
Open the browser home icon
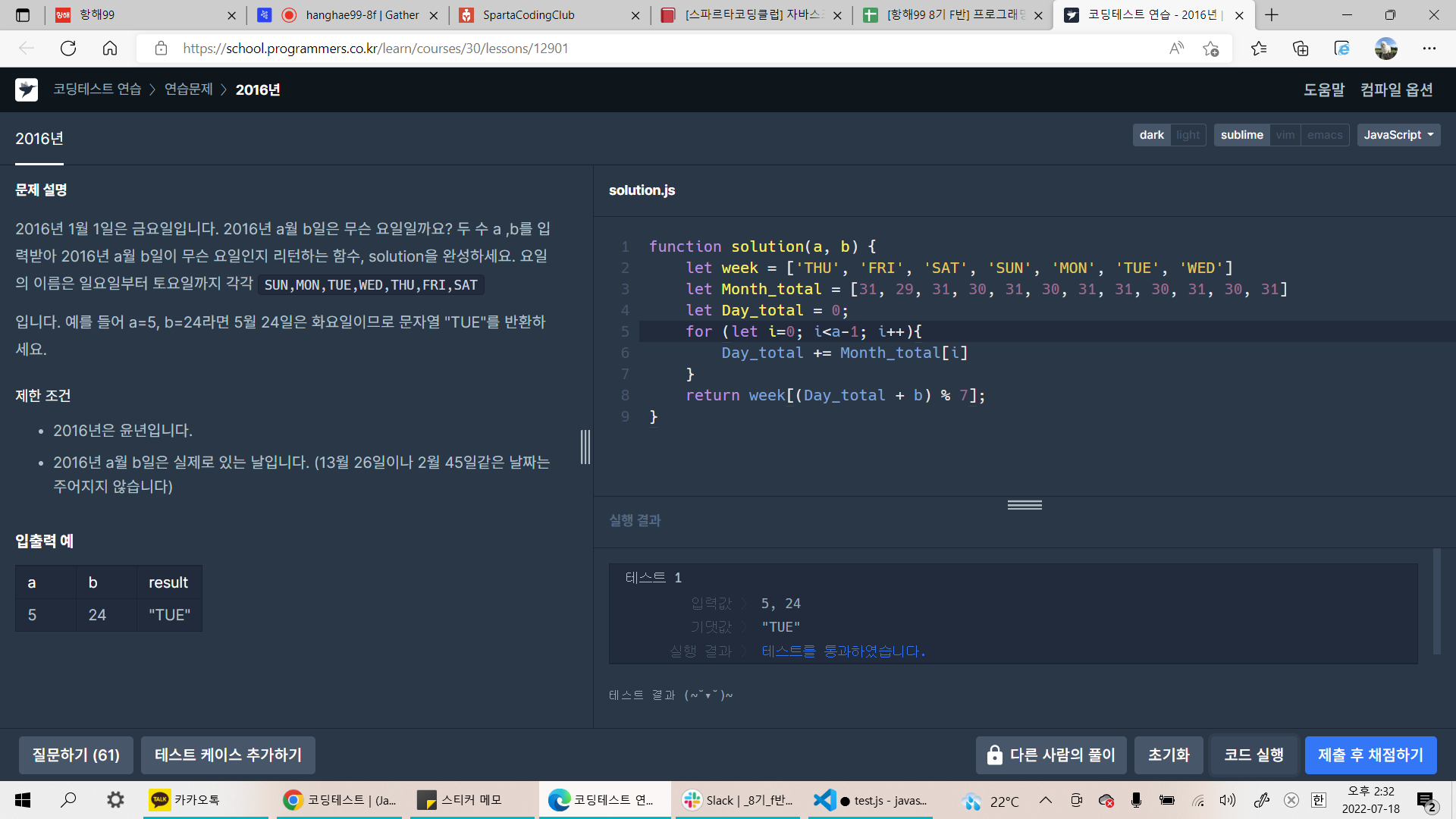click(110, 49)
